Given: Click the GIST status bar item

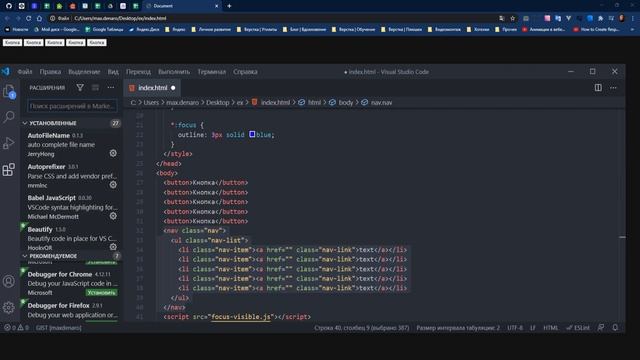Looking at the screenshot, I should point(58,328).
